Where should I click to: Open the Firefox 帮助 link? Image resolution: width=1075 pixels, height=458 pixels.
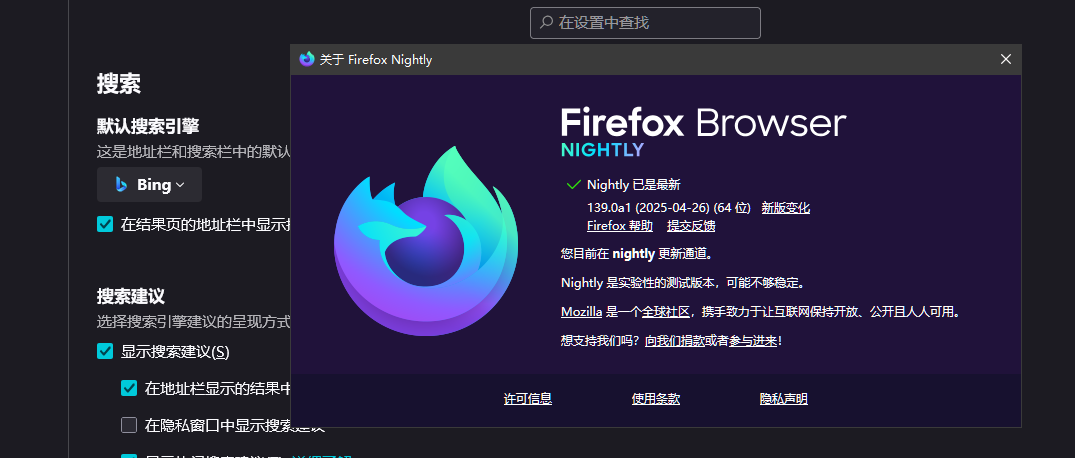(620, 226)
